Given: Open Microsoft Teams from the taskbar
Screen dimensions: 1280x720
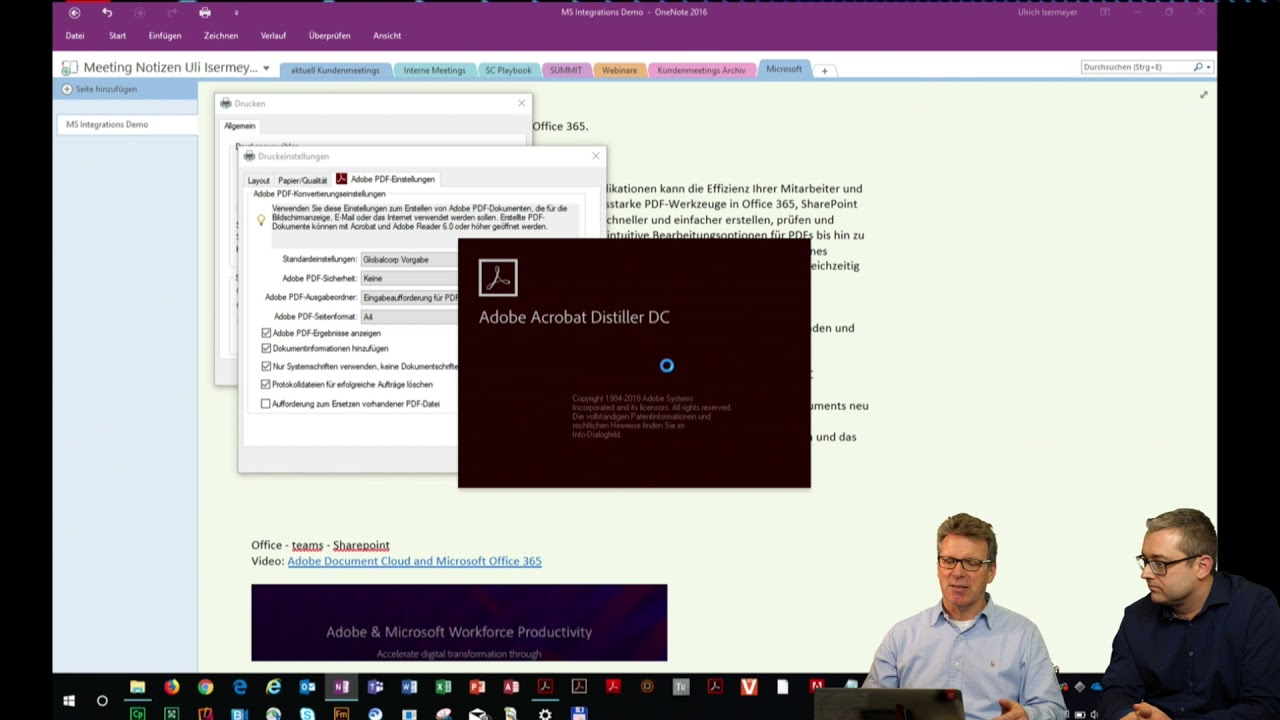Looking at the screenshot, I should 376,687.
